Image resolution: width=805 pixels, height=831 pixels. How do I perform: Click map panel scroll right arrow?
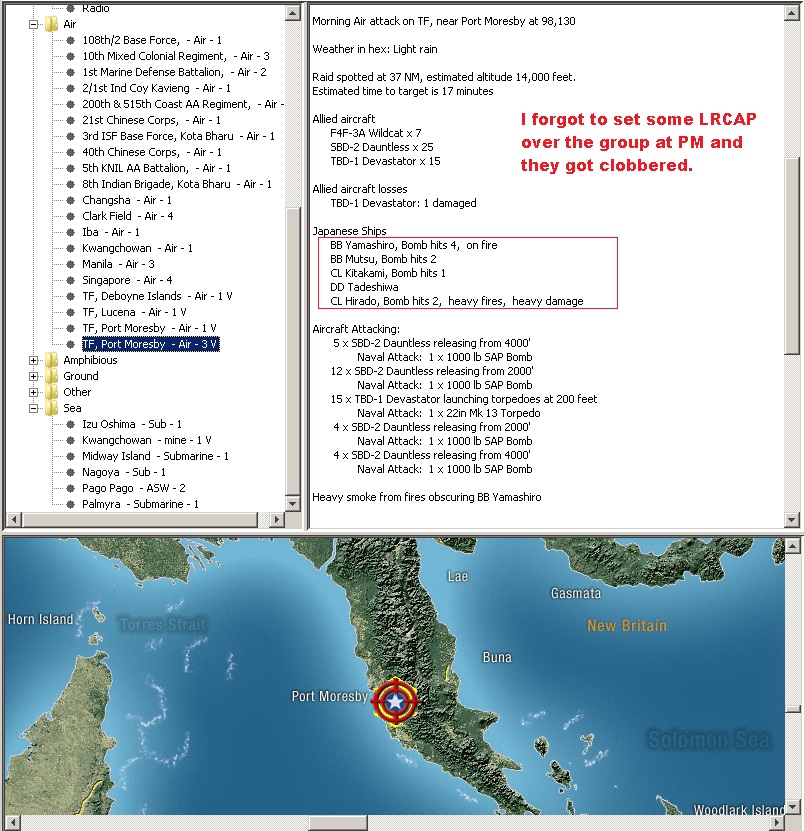tap(777, 823)
